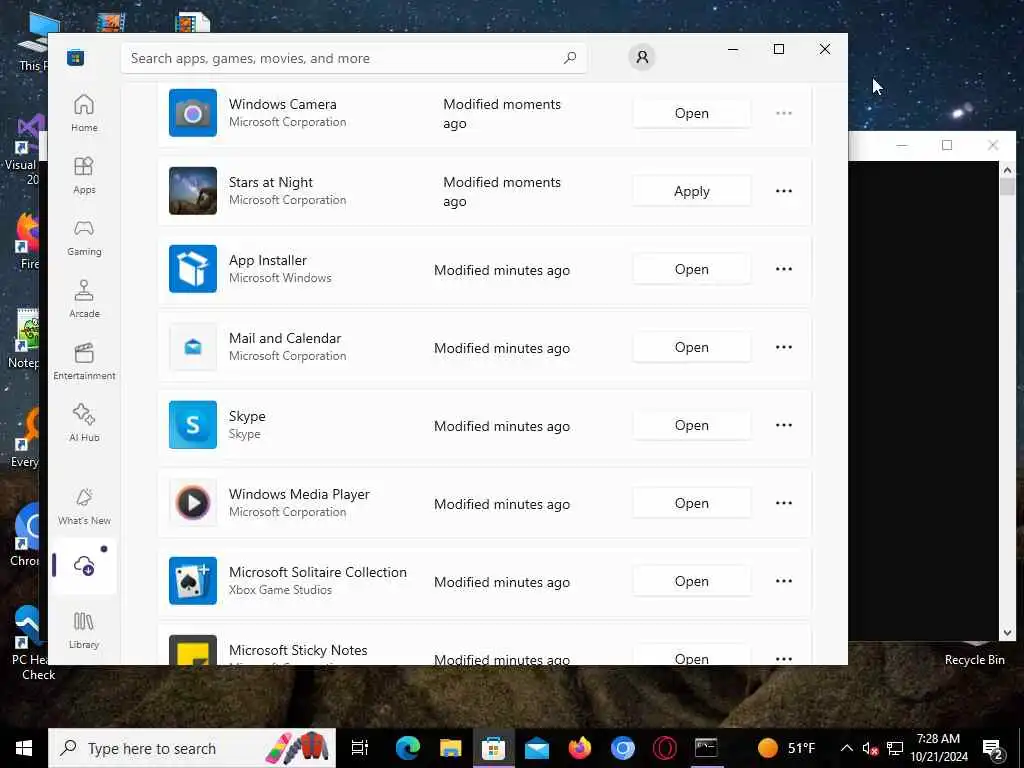
Task: Click the 51°F weather widget
Action: 786,748
